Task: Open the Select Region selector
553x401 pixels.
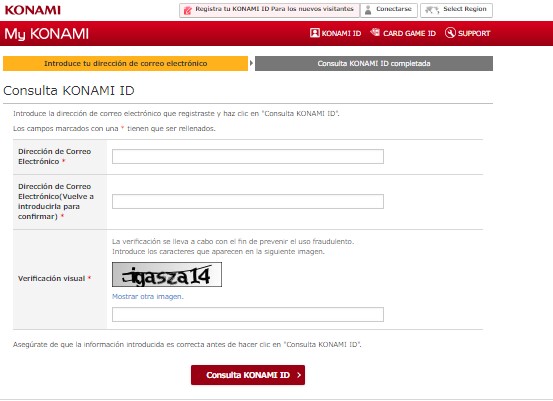Action: [456, 10]
